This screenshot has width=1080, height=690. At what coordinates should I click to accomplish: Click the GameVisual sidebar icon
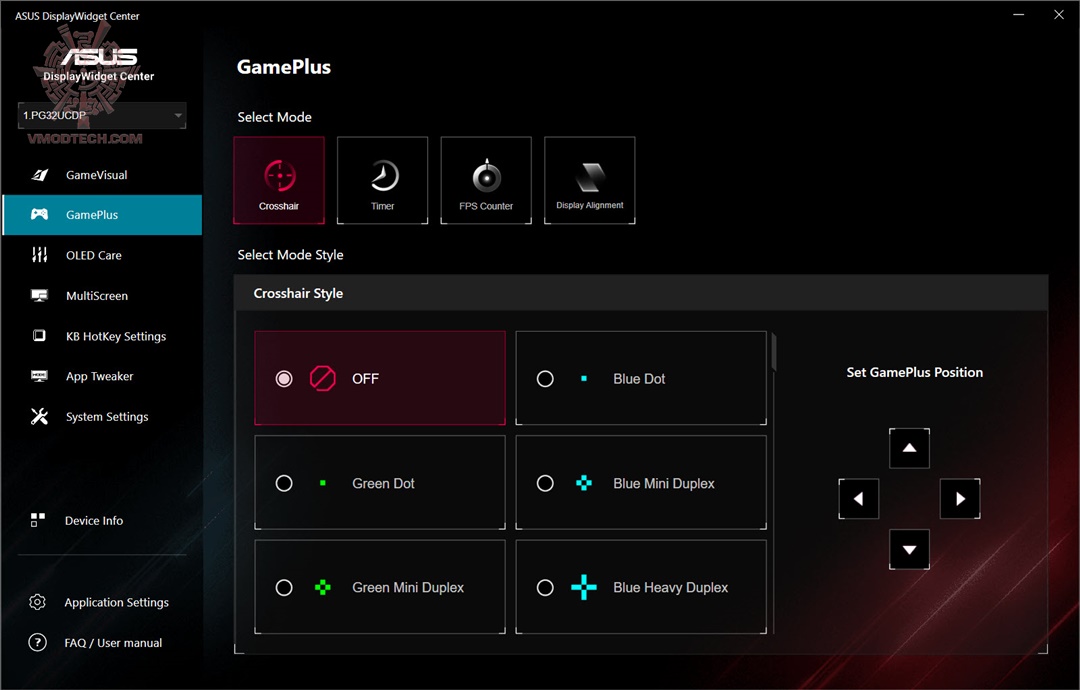click(x=39, y=175)
